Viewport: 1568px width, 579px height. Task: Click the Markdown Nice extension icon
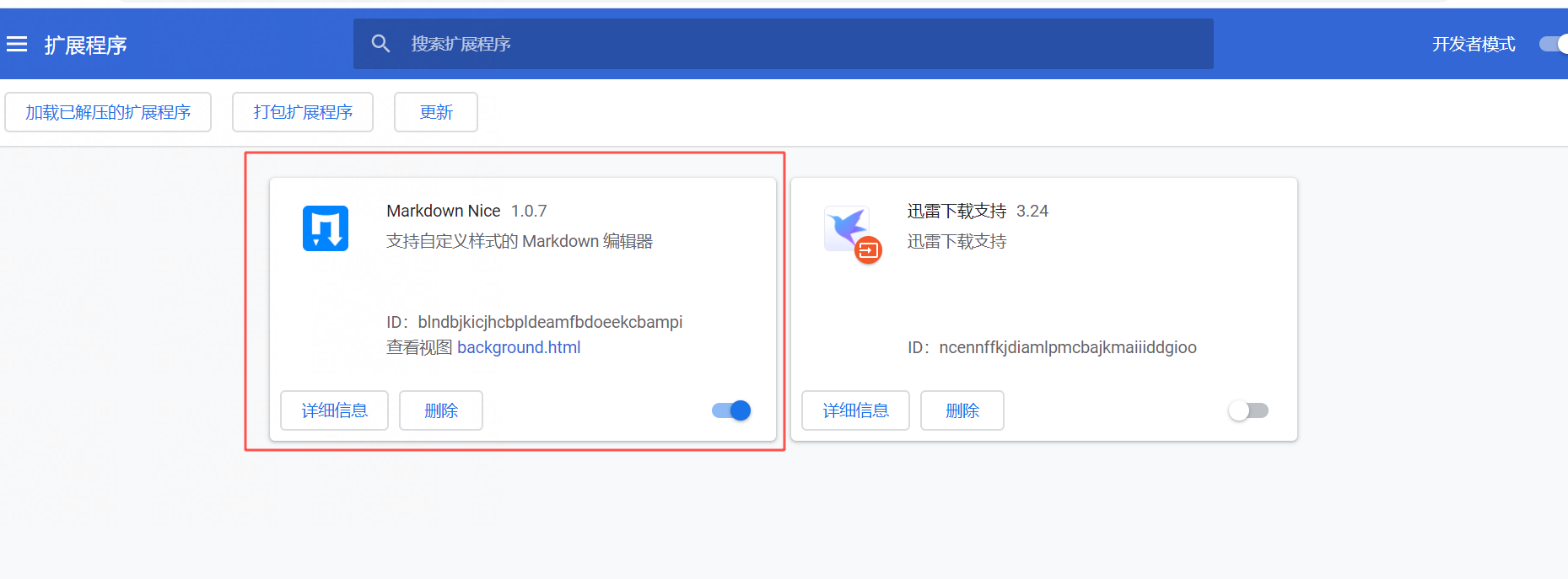[x=326, y=228]
